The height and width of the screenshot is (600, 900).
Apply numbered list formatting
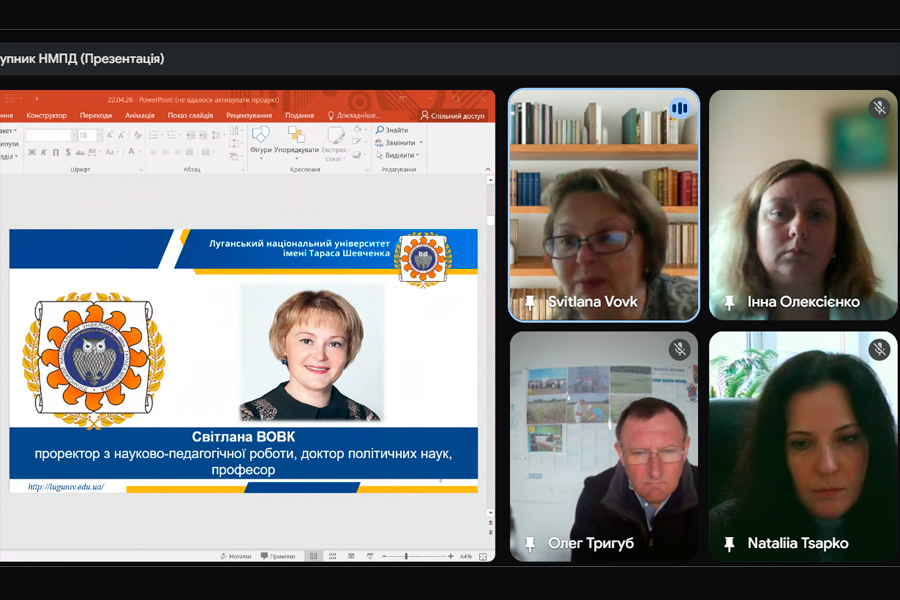(x=172, y=135)
